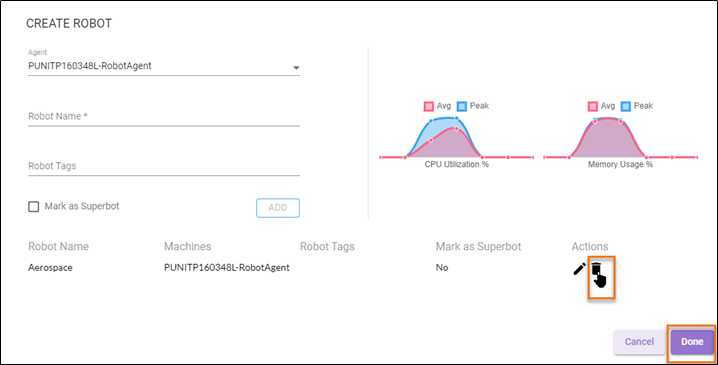Check the Mark as Superbot checkbox
The height and width of the screenshot is (365, 718).
[33, 207]
